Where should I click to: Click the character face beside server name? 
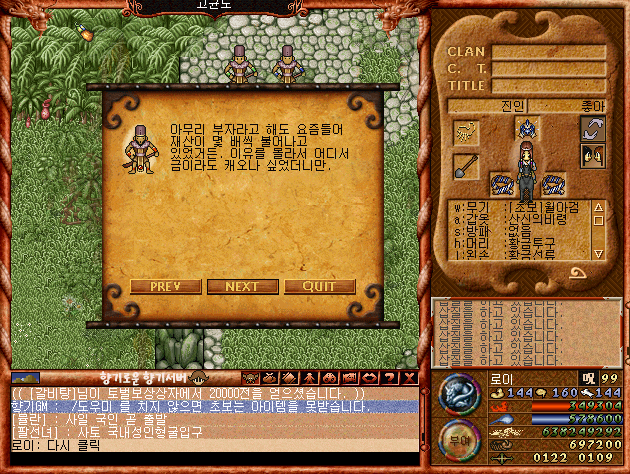coord(198,378)
